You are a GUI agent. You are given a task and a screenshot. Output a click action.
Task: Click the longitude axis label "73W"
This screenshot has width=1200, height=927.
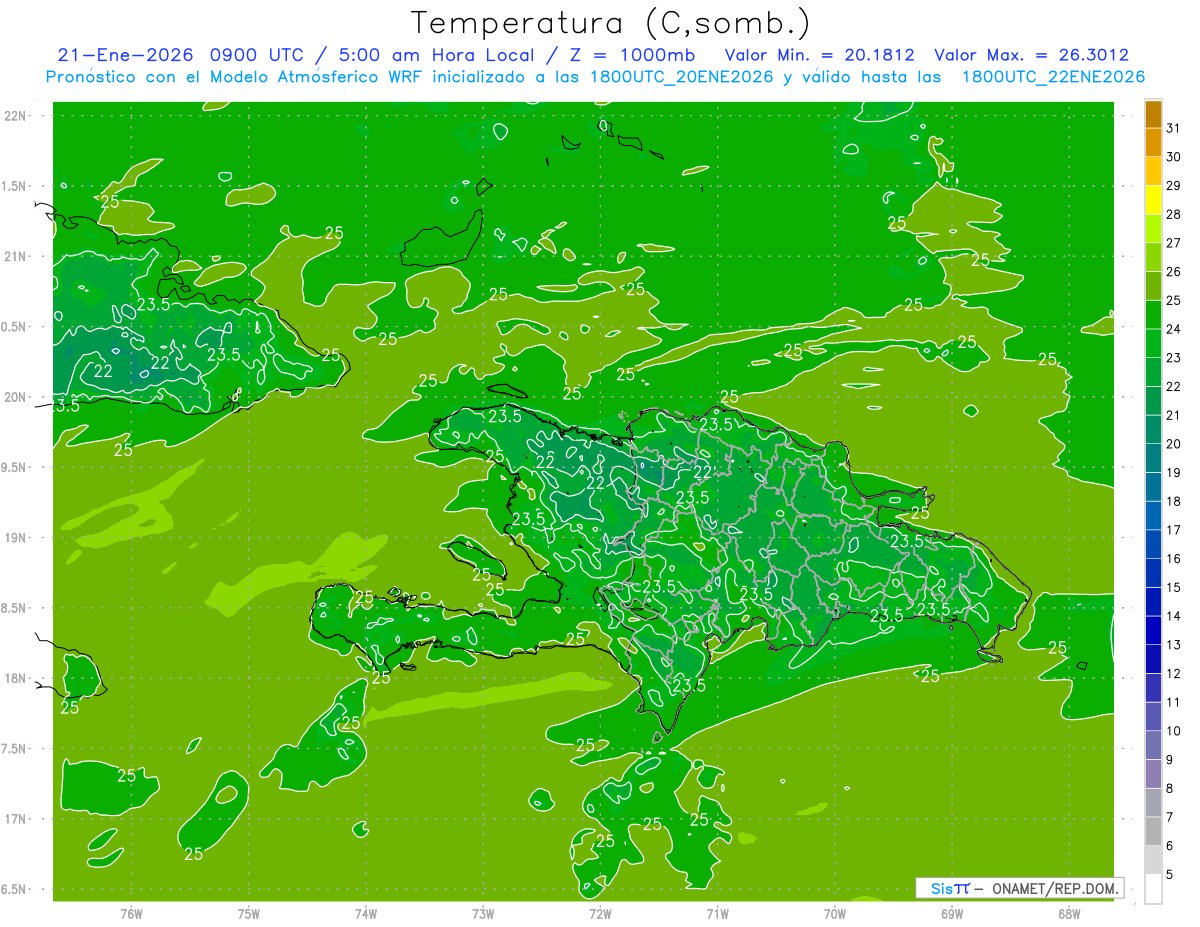[483, 914]
